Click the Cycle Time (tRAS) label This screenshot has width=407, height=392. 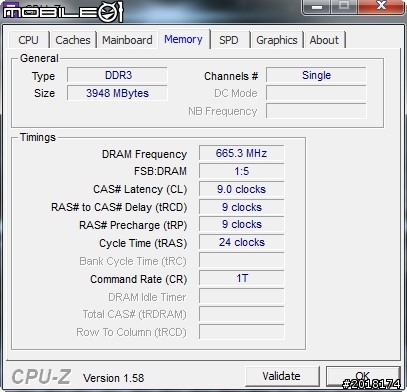coord(143,243)
